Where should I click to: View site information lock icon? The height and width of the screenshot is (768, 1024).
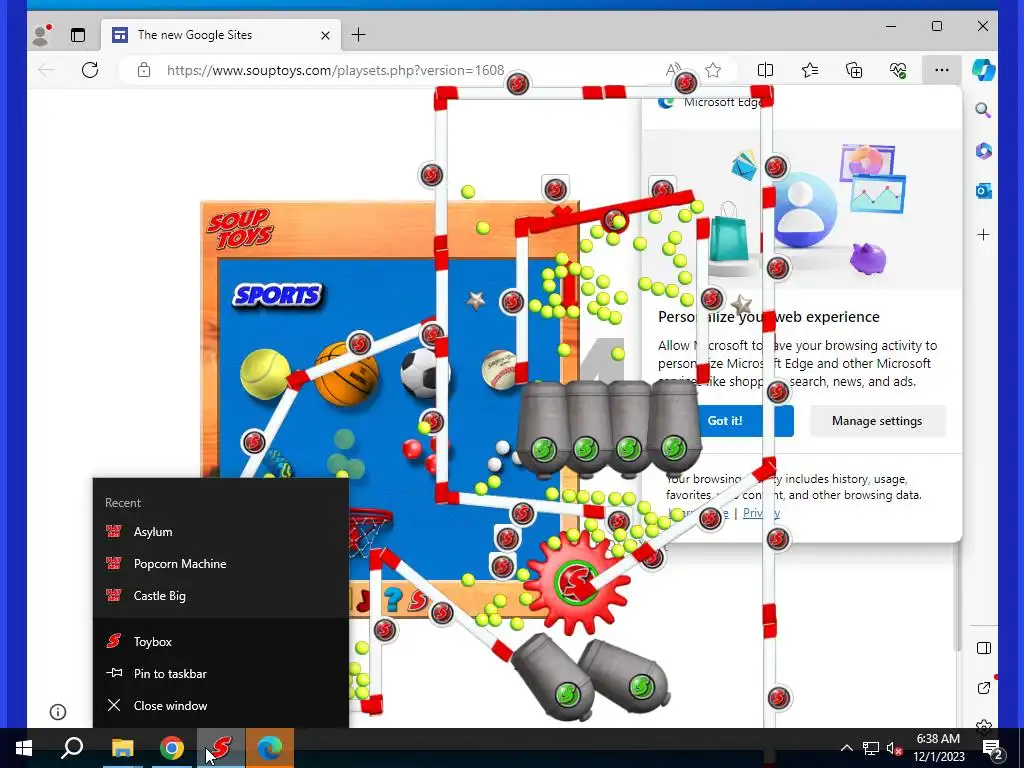(144, 70)
